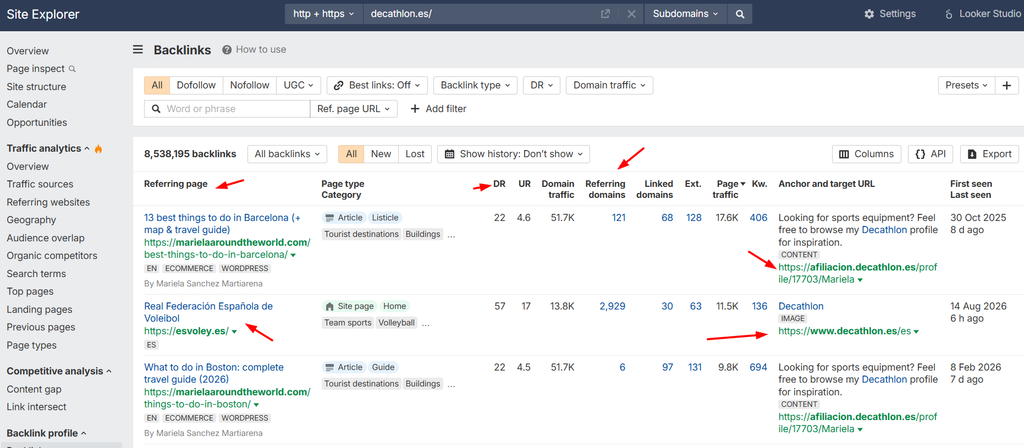Select the Dofollow filter
The width and height of the screenshot is (1024, 448).
196,85
